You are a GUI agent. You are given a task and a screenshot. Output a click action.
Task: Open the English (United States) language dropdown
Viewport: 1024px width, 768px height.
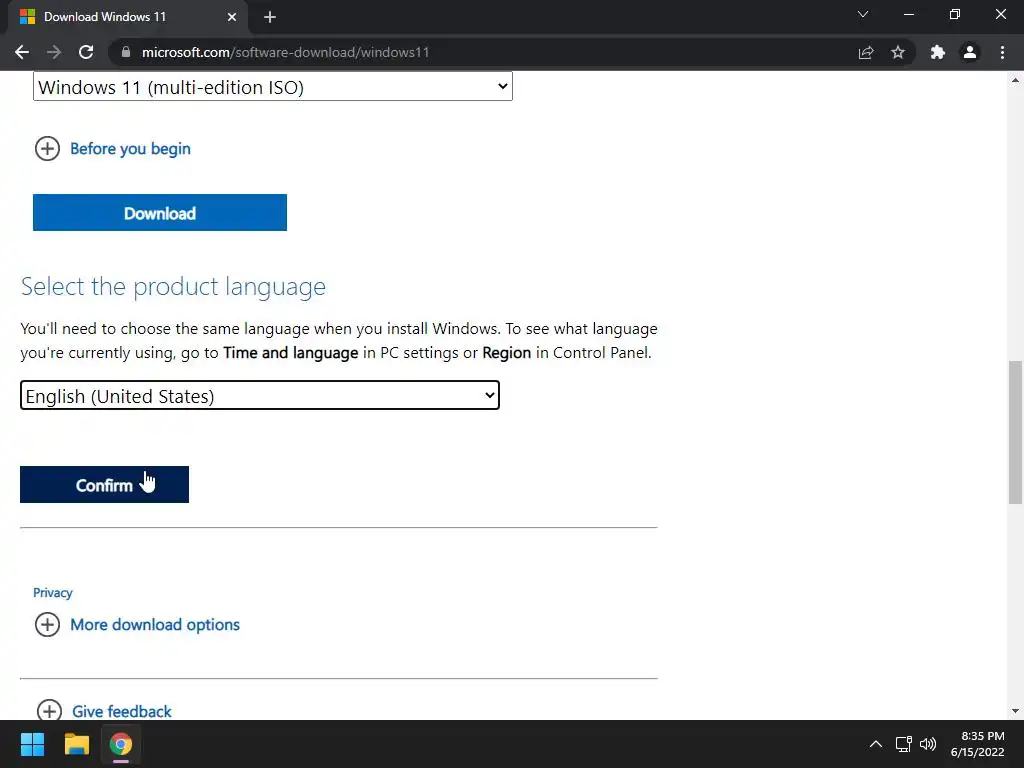260,396
